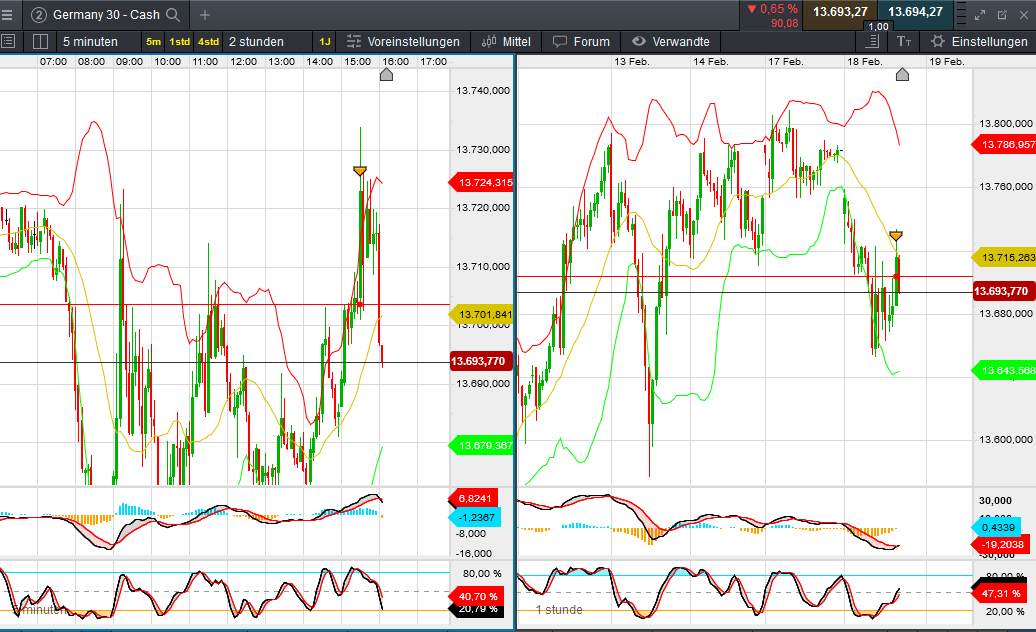Open Voreinstellungen presets menu

[403, 42]
